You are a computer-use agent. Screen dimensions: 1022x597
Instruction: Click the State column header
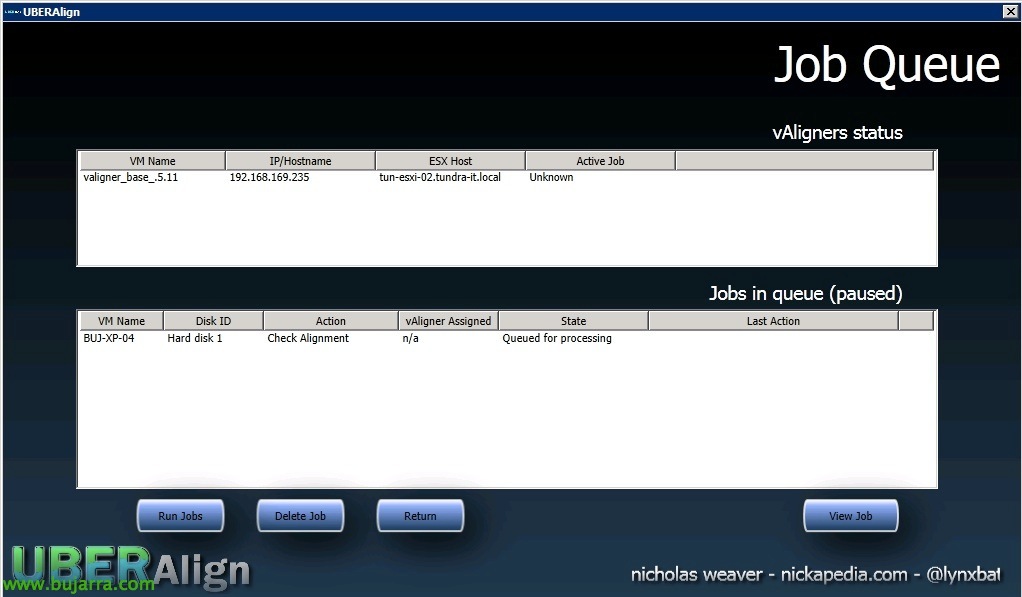pyautogui.click(x=574, y=321)
